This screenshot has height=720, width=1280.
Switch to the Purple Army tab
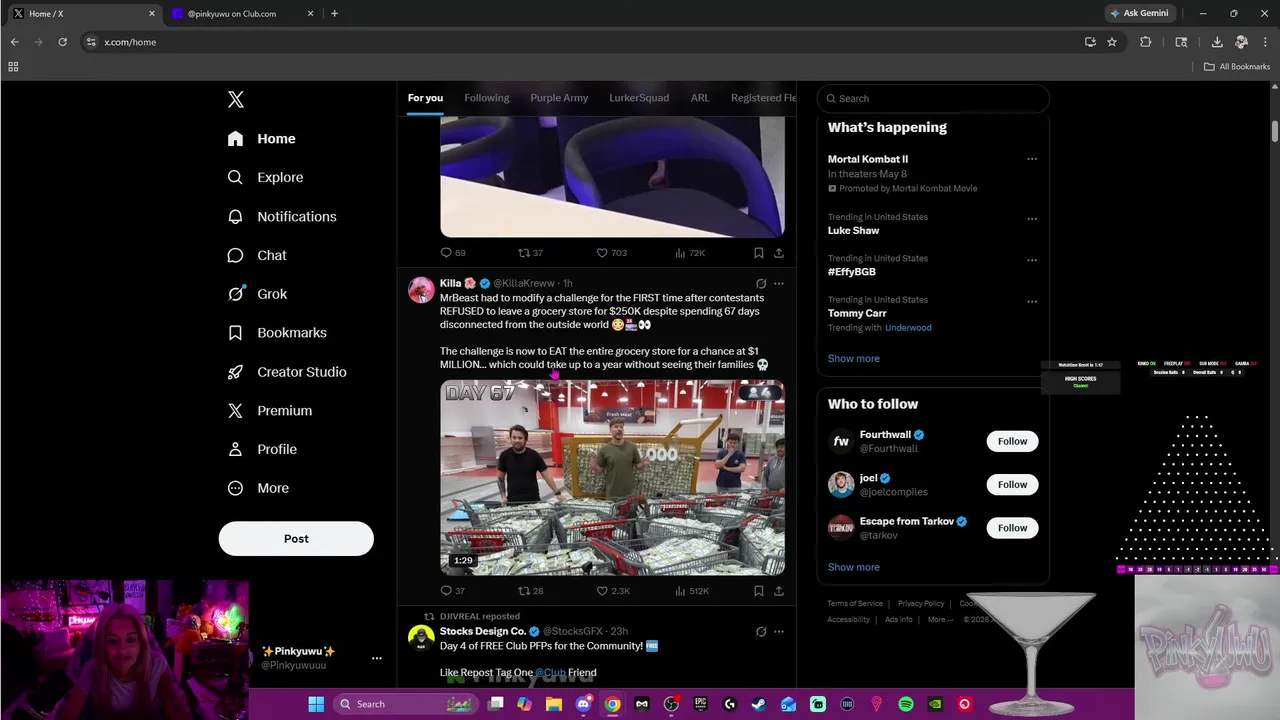click(x=559, y=98)
